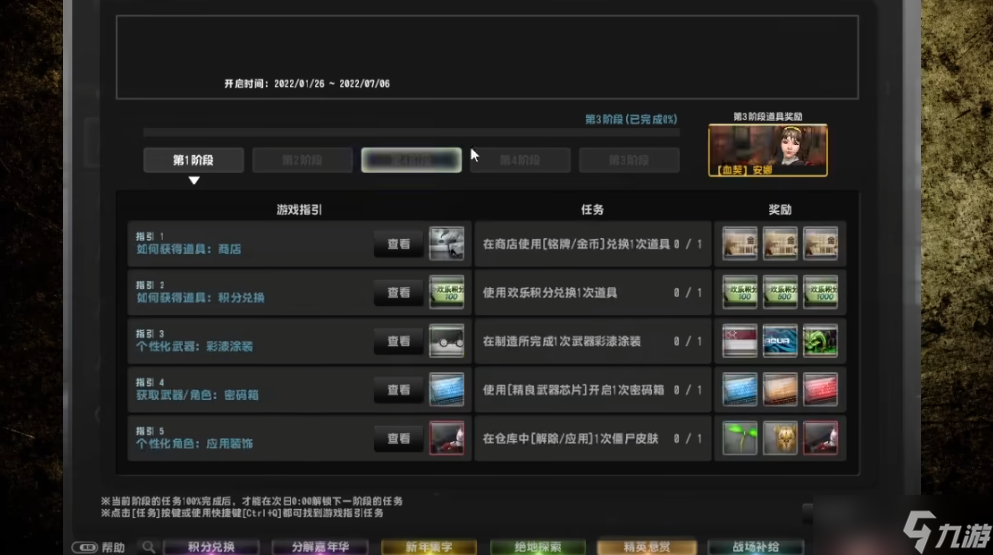Click task text 在仓库中[解除/应用]1次僵尸皮肤

click(x=571, y=438)
